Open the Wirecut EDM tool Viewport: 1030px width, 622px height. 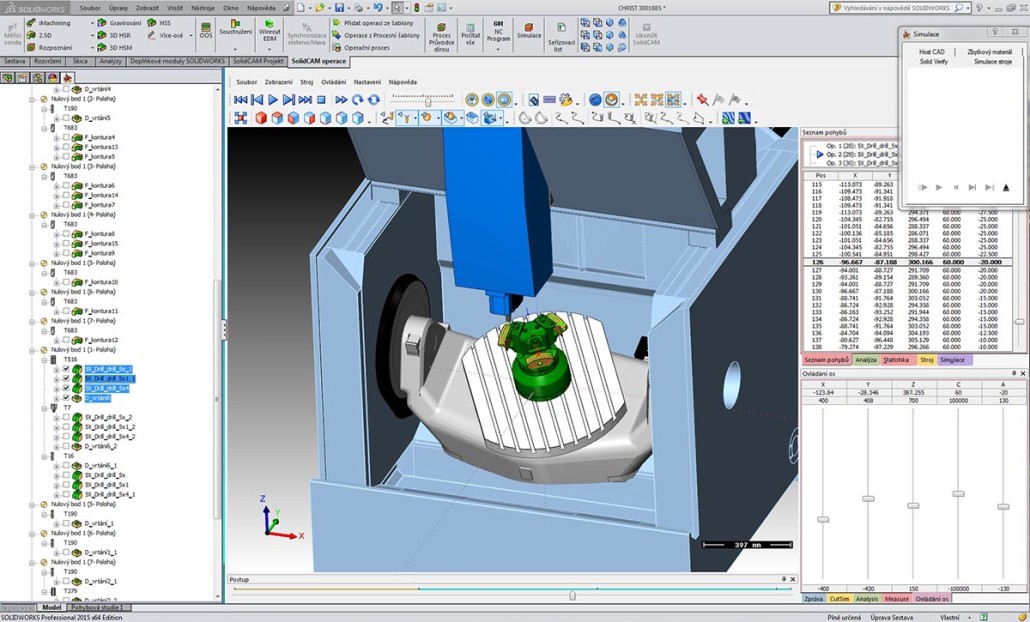click(269, 31)
